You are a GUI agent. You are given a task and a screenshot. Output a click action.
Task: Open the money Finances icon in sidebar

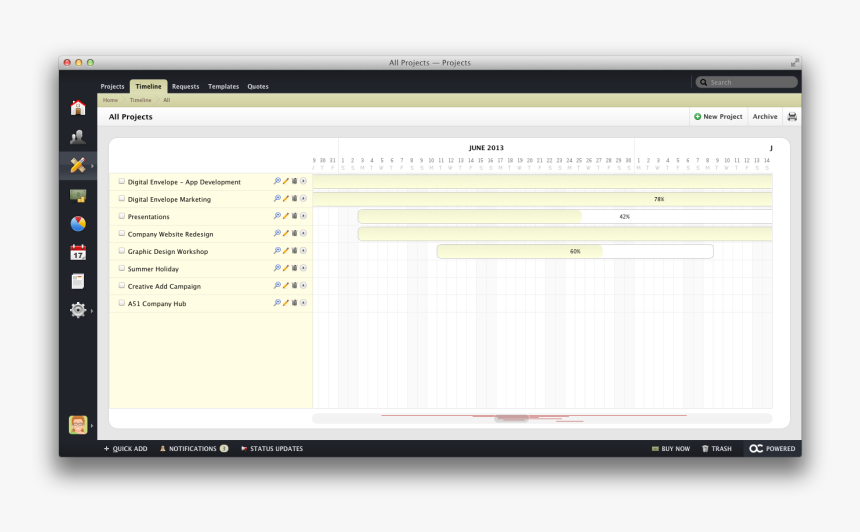[x=77, y=195]
